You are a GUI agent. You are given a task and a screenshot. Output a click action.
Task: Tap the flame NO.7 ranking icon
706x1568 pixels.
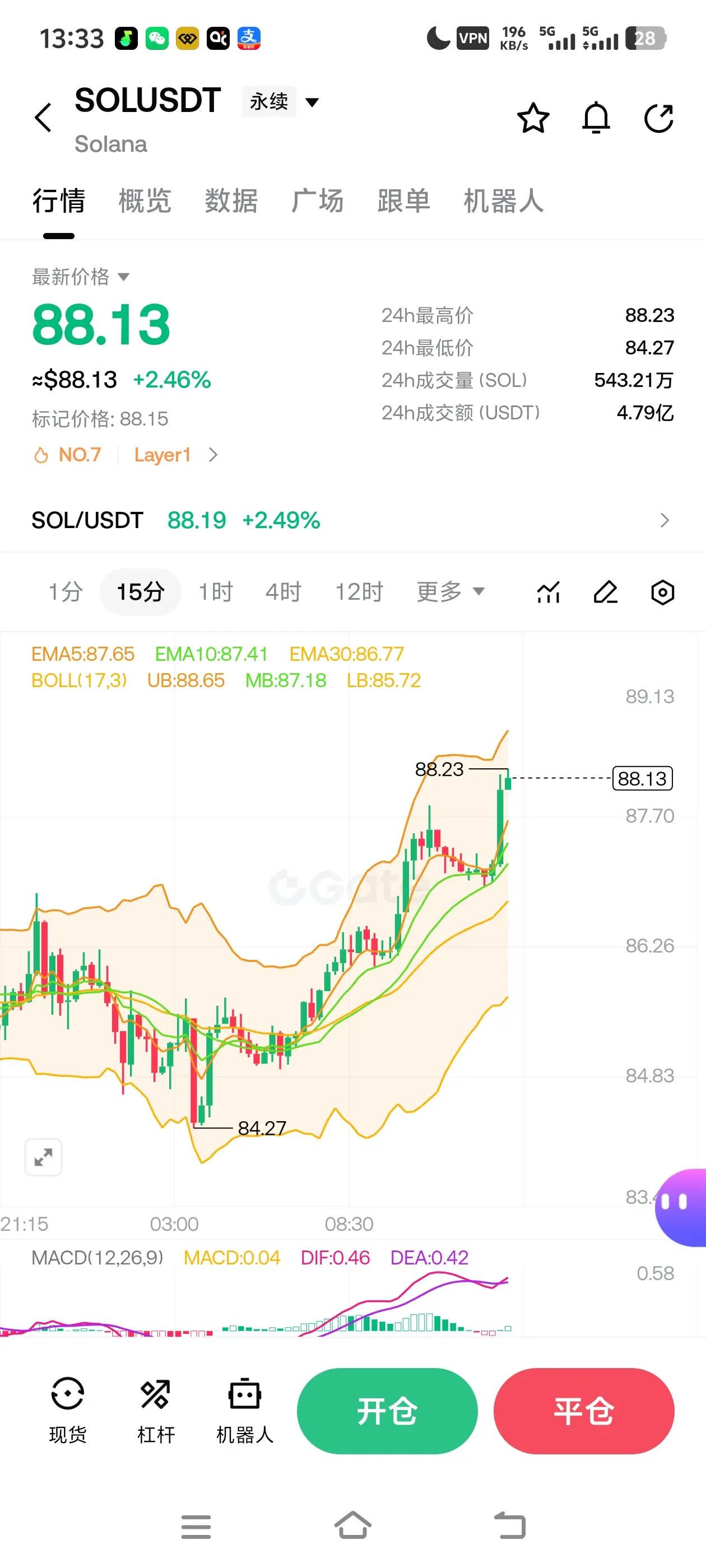41,455
